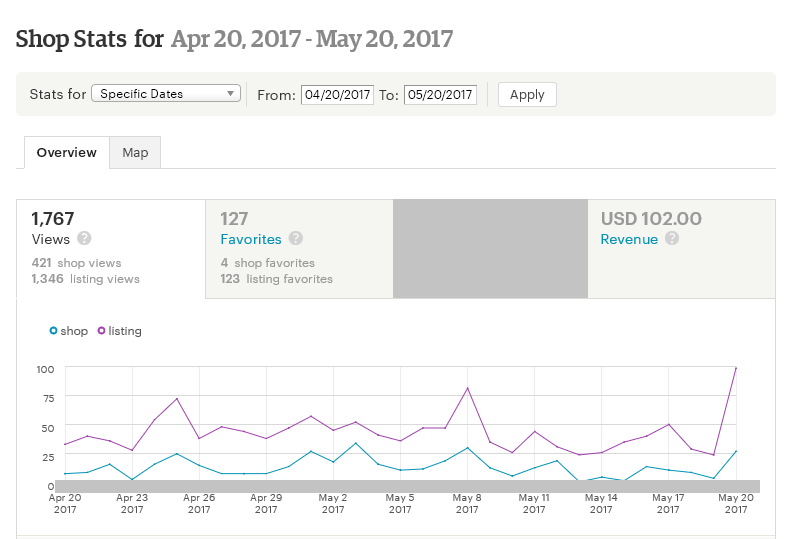Click the listing peak point on May 8

[x=467, y=388]
